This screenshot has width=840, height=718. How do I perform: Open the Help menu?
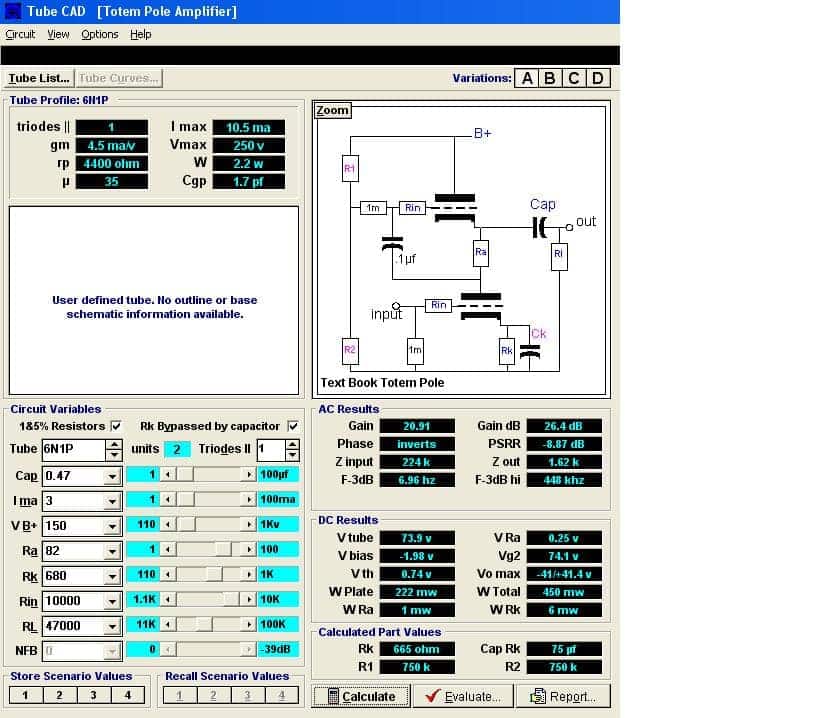140,34
